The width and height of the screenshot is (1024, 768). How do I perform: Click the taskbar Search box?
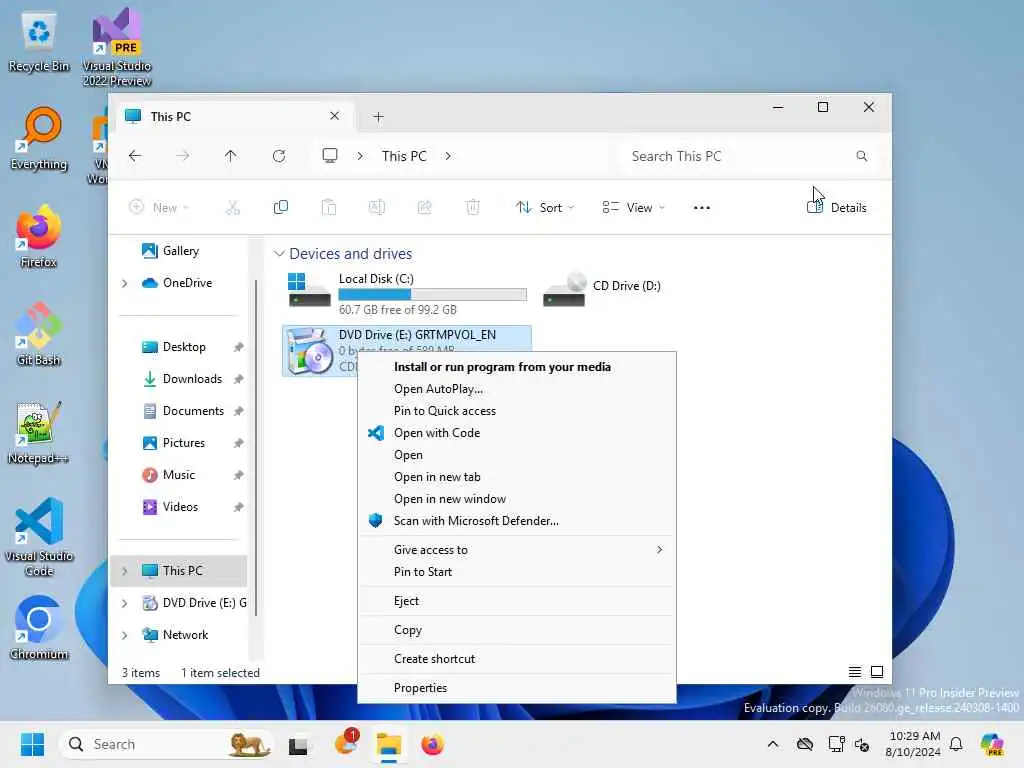[167, 744]
